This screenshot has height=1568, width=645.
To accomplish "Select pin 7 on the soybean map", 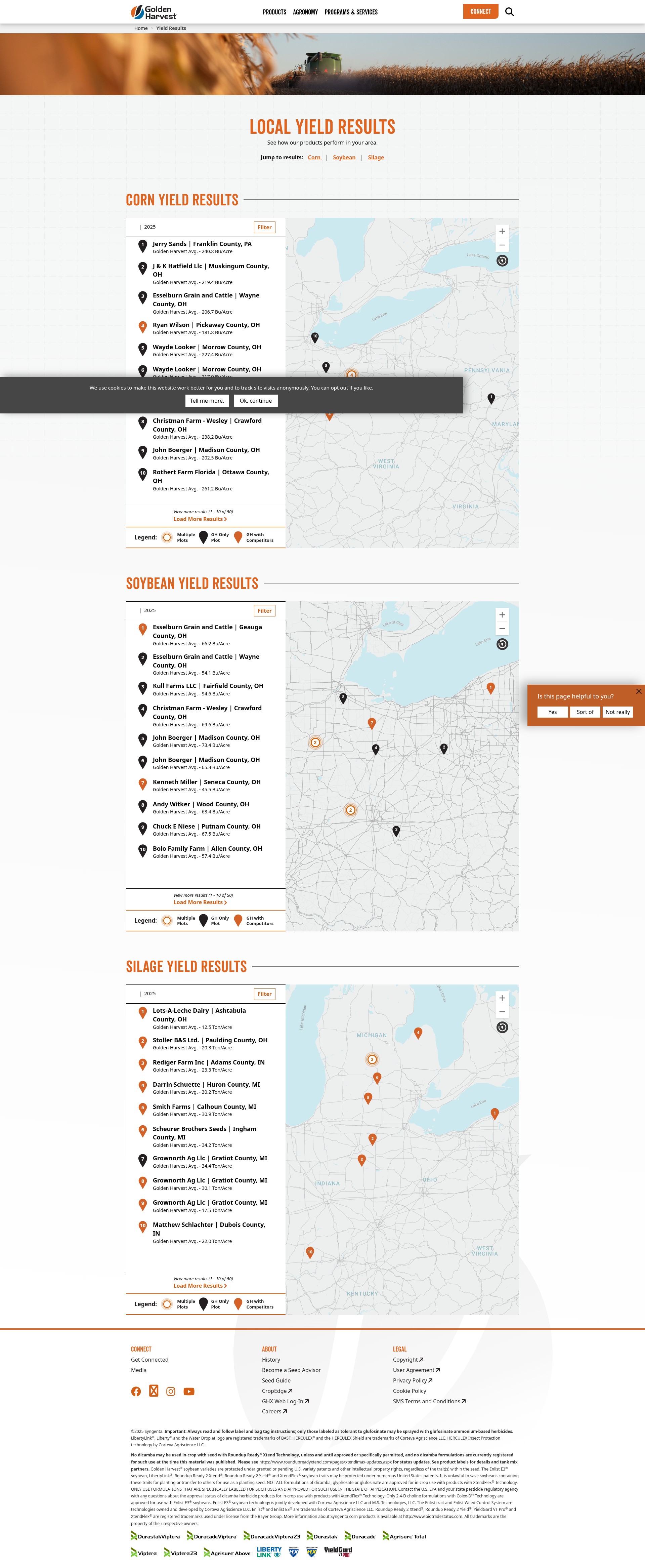I will (372, 723).
